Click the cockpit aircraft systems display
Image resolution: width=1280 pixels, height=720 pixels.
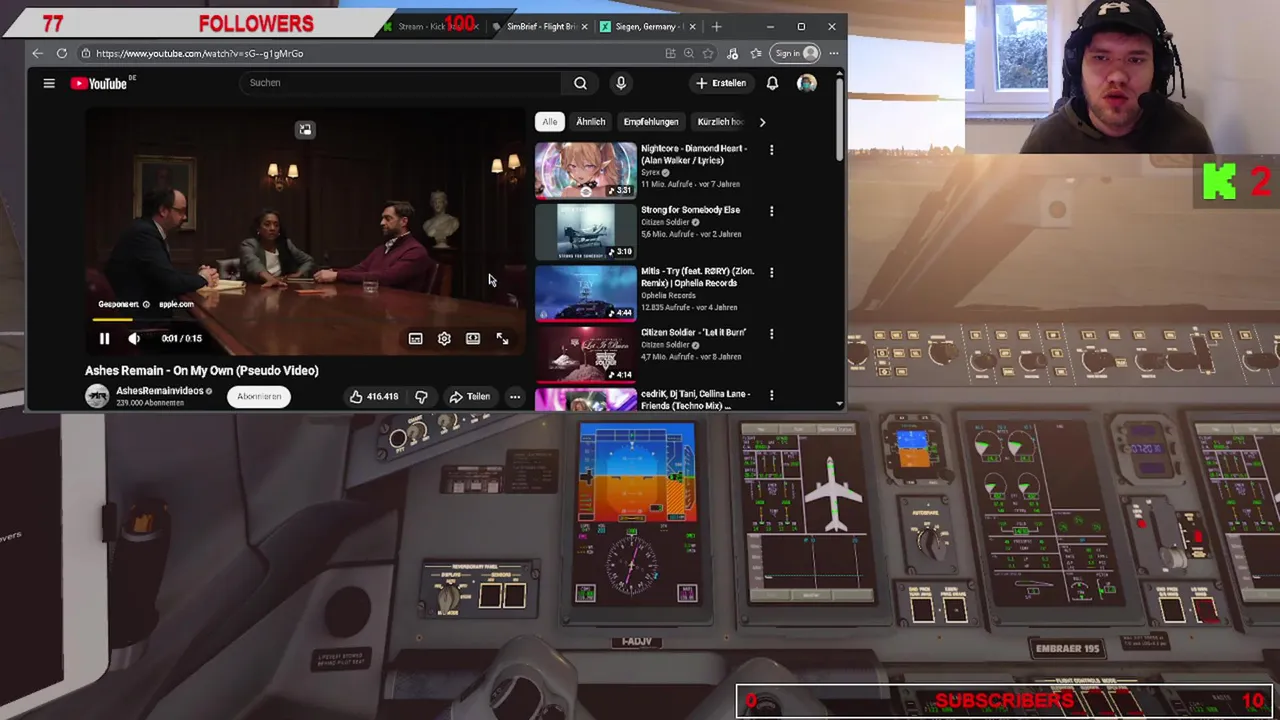810,513
